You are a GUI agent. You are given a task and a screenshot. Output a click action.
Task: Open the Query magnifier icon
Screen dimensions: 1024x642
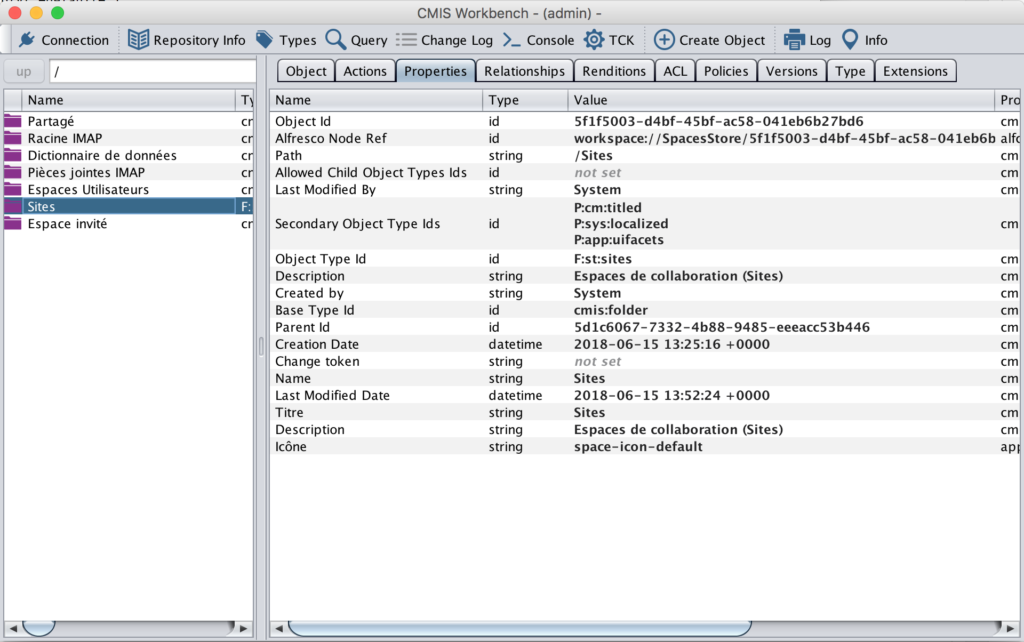click(336, 40)
